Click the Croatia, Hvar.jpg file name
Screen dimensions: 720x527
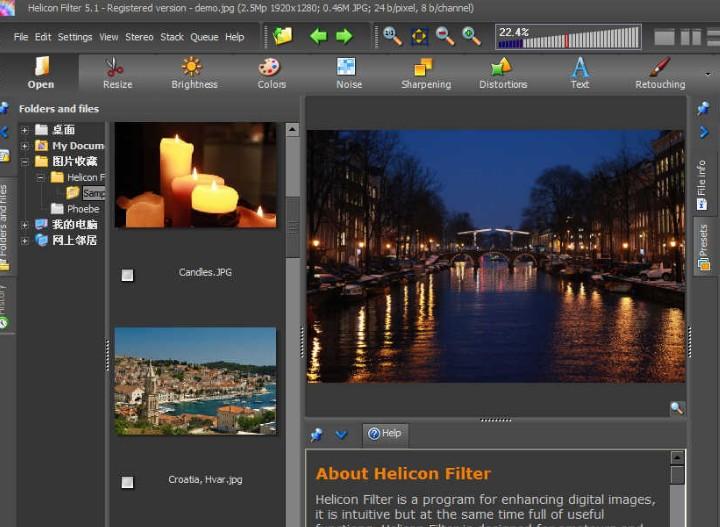click(205, 480)
